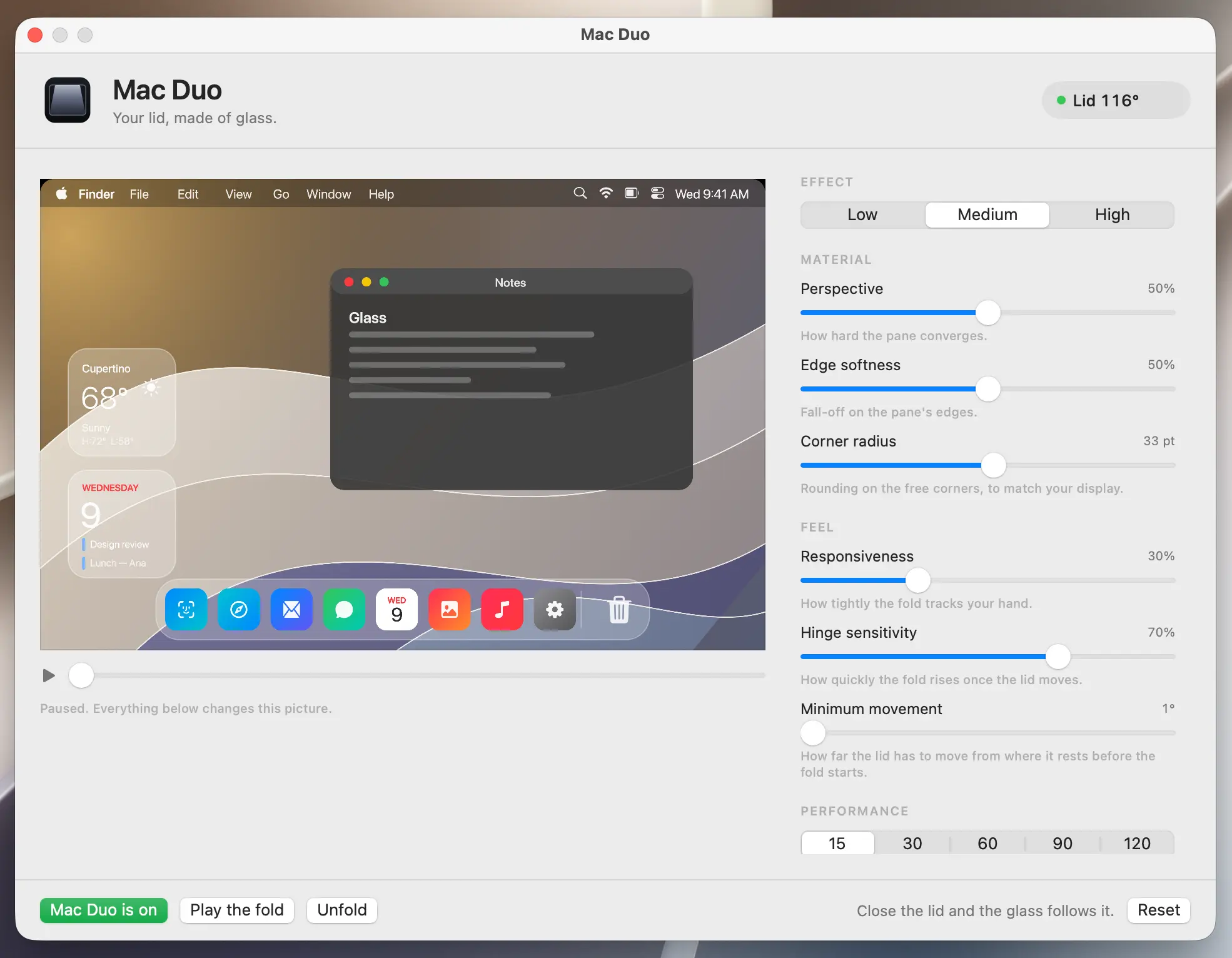
Task: Click the 30% responsiveness value
Action: [1161, 556]
